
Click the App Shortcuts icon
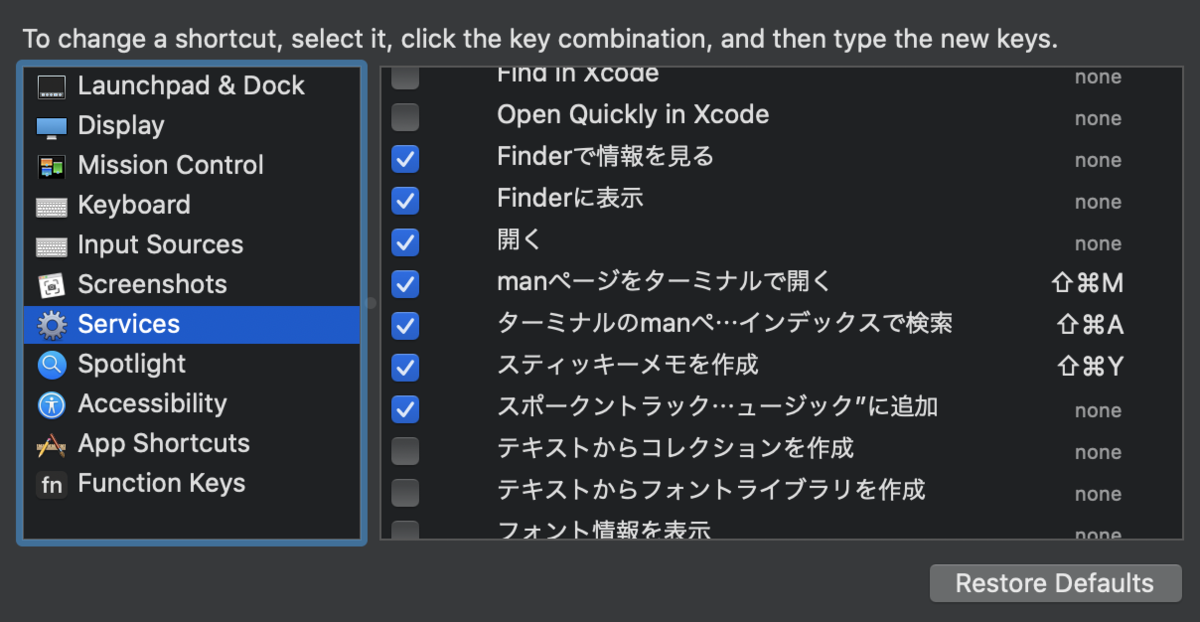point(52,444)
